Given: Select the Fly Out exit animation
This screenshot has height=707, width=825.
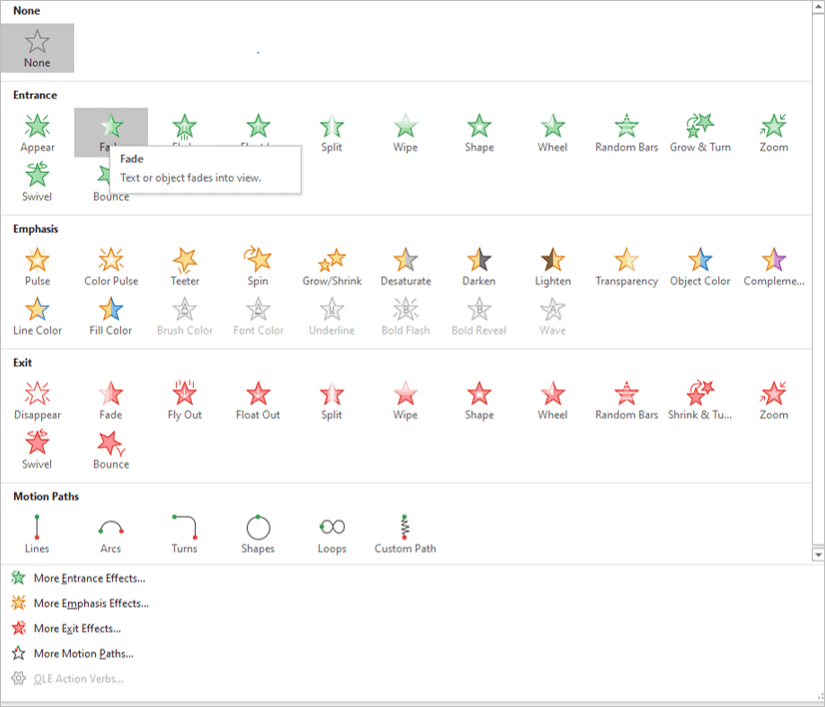Looking at the screenshot, I should point(185,400).
